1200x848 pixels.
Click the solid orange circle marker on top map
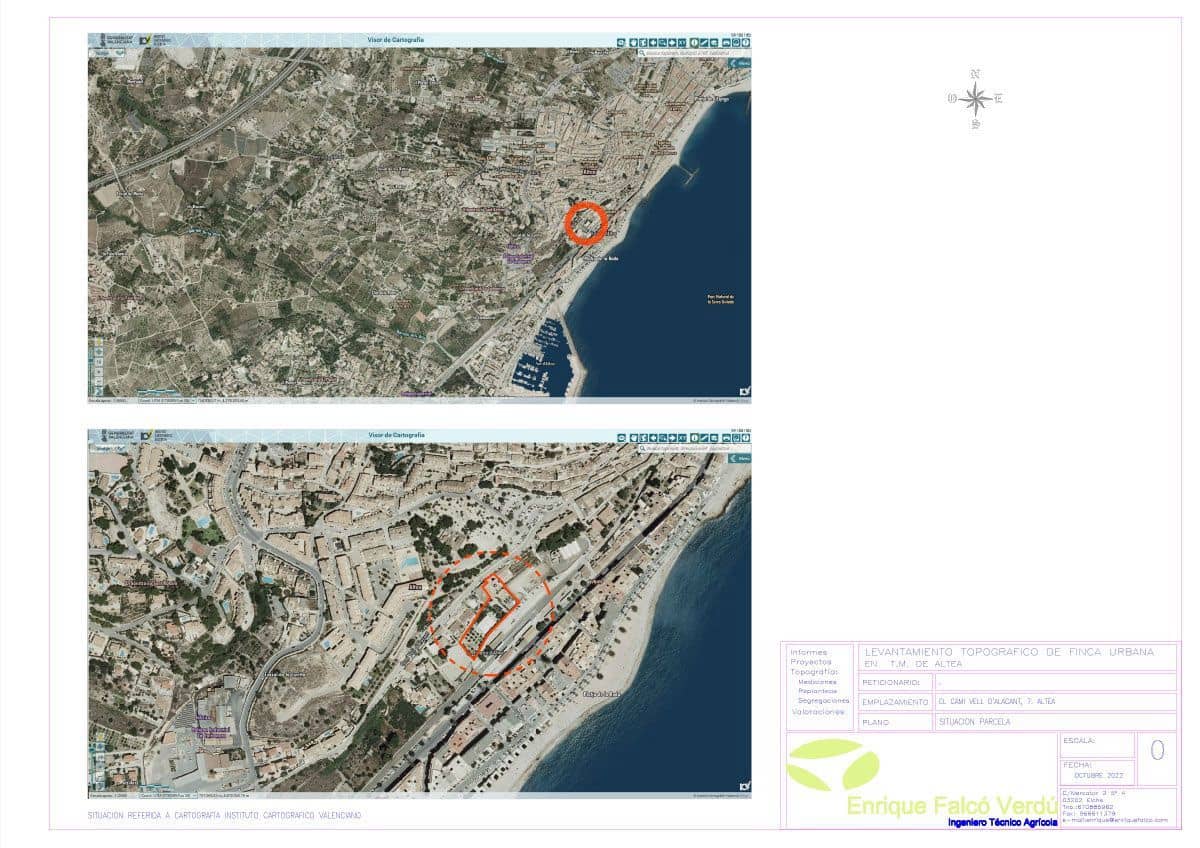point(585,222)
